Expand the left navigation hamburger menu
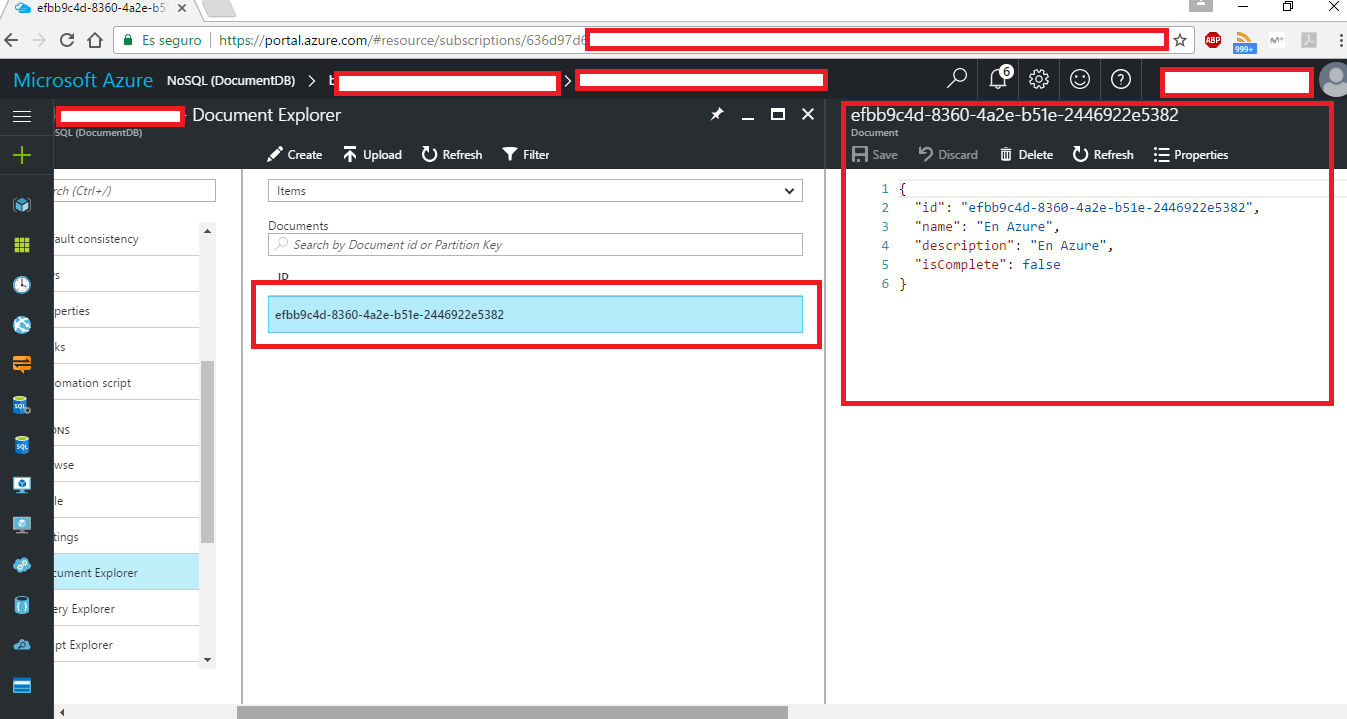The width and height of the screenshot is (1347, 719). pos(21,115)
